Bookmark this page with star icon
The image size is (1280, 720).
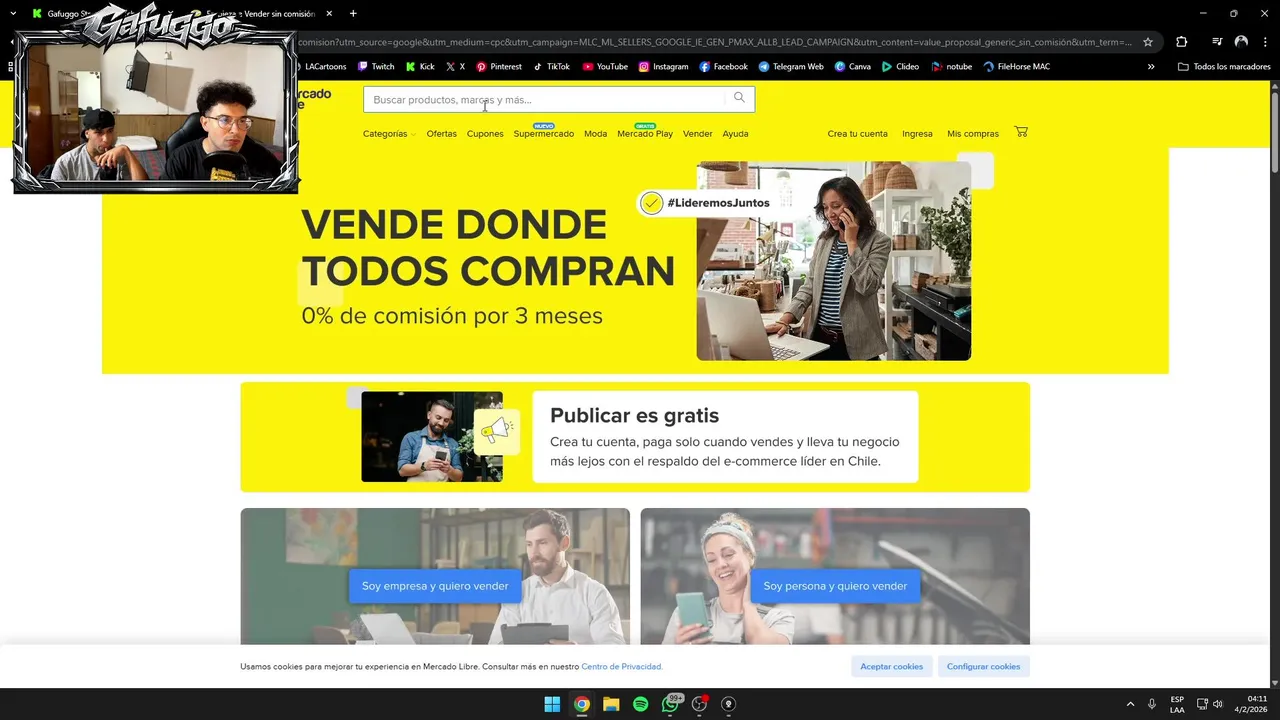tap(1148, 42)
